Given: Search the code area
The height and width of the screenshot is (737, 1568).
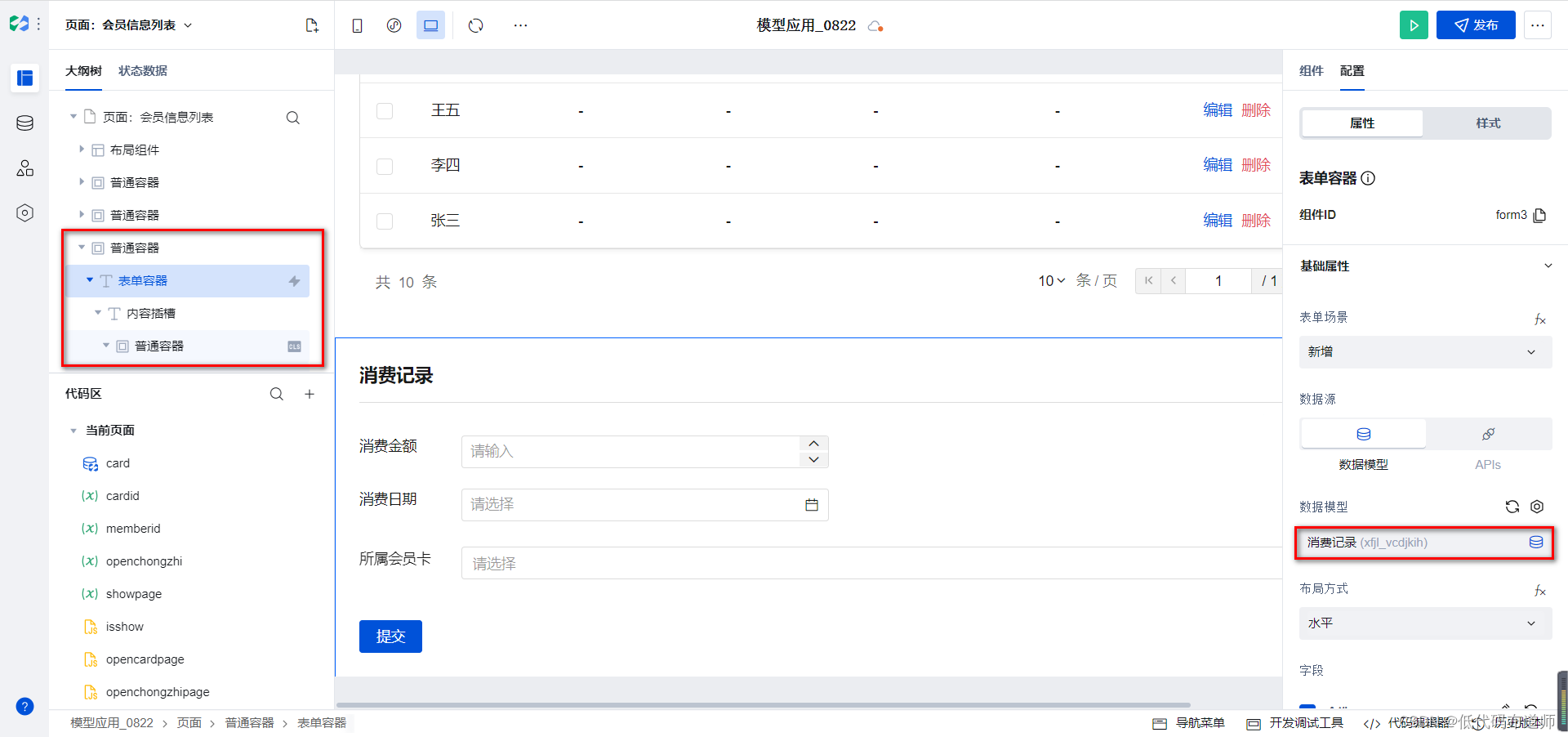Looking at the screenshot, I should [x=277, y=394].
